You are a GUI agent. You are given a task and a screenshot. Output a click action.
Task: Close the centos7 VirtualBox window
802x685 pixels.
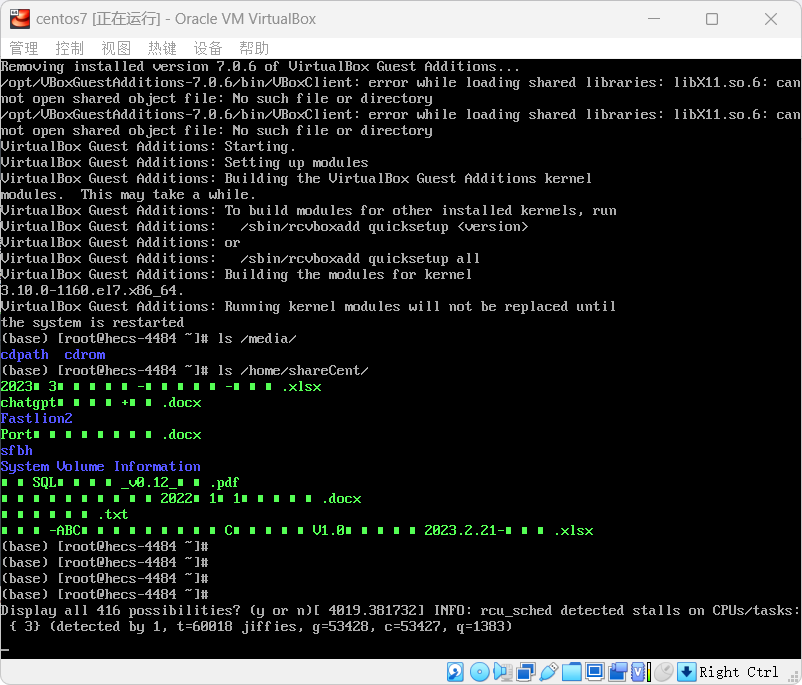[770, 19]
